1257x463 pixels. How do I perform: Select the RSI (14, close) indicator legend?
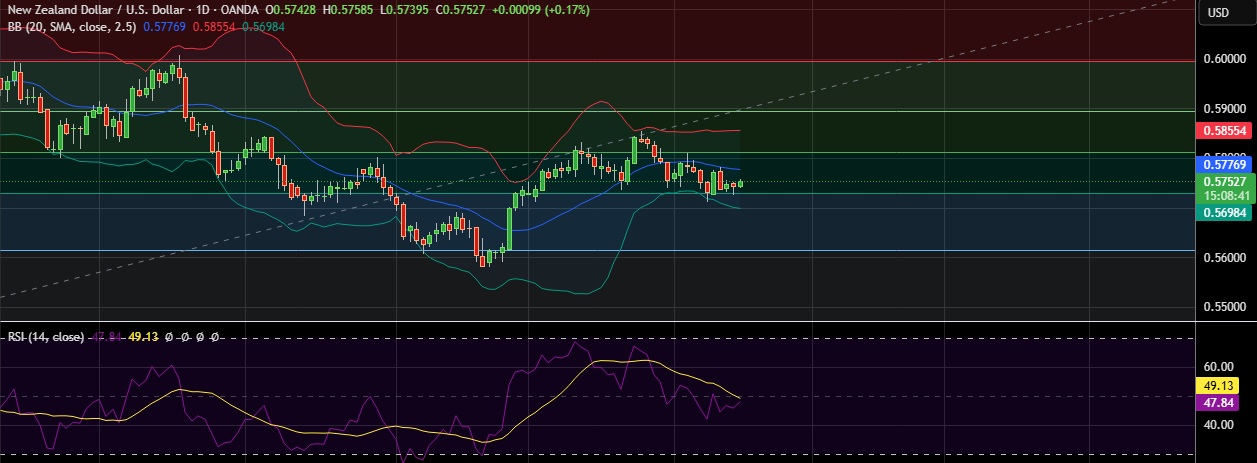[44, 337]
